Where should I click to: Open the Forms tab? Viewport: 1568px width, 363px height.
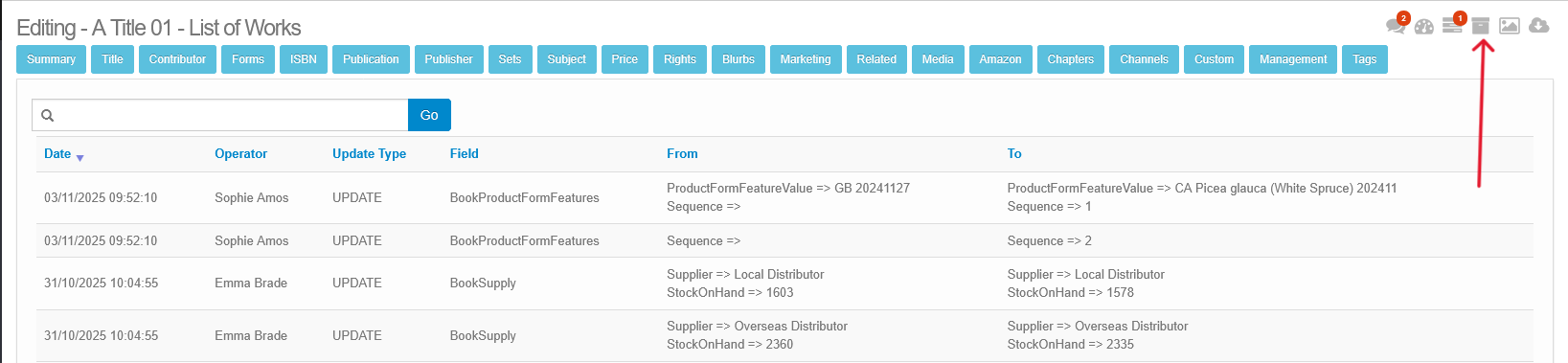[x=248, y=59]
